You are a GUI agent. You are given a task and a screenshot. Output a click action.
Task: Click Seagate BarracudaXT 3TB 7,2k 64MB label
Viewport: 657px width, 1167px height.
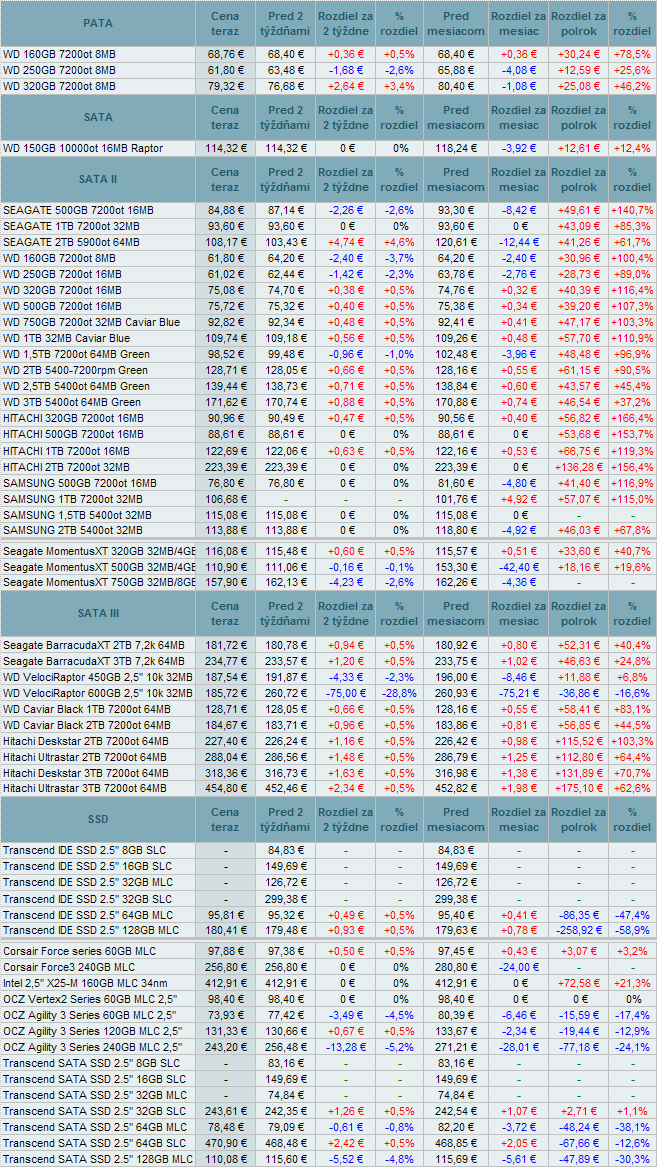pyautogui.click(x=94, y=660)
